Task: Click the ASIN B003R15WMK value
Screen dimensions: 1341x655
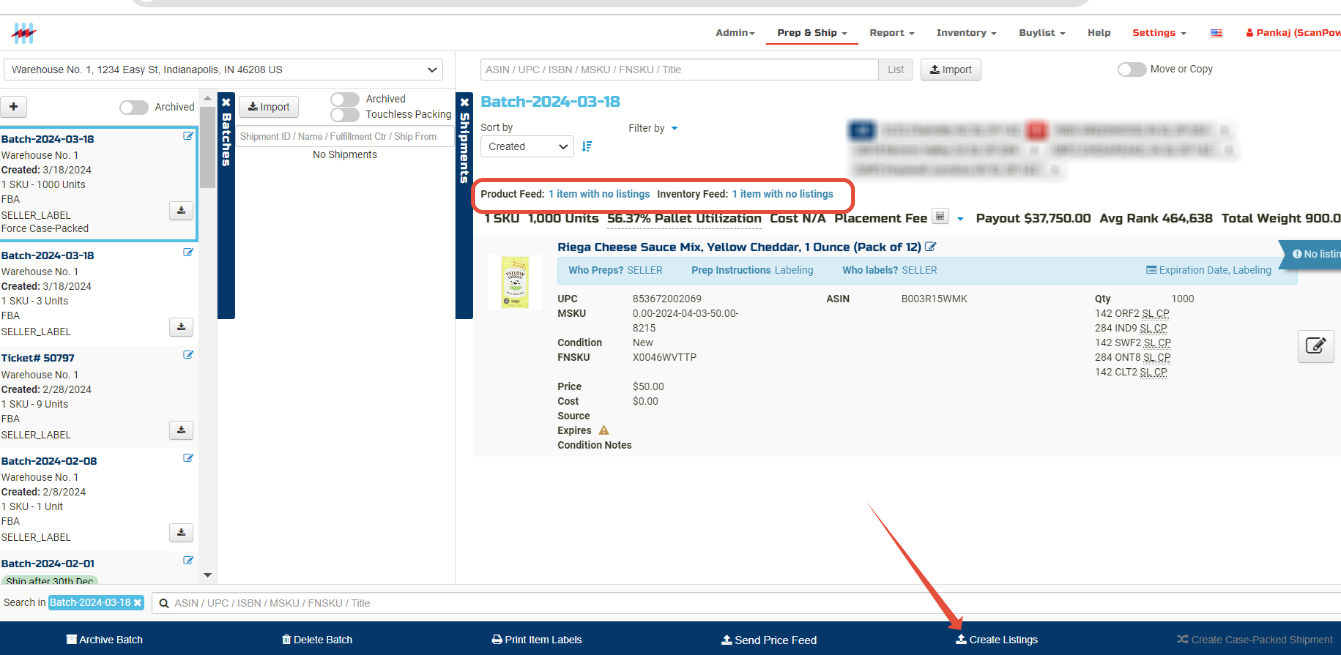Action: click(934, 299)
